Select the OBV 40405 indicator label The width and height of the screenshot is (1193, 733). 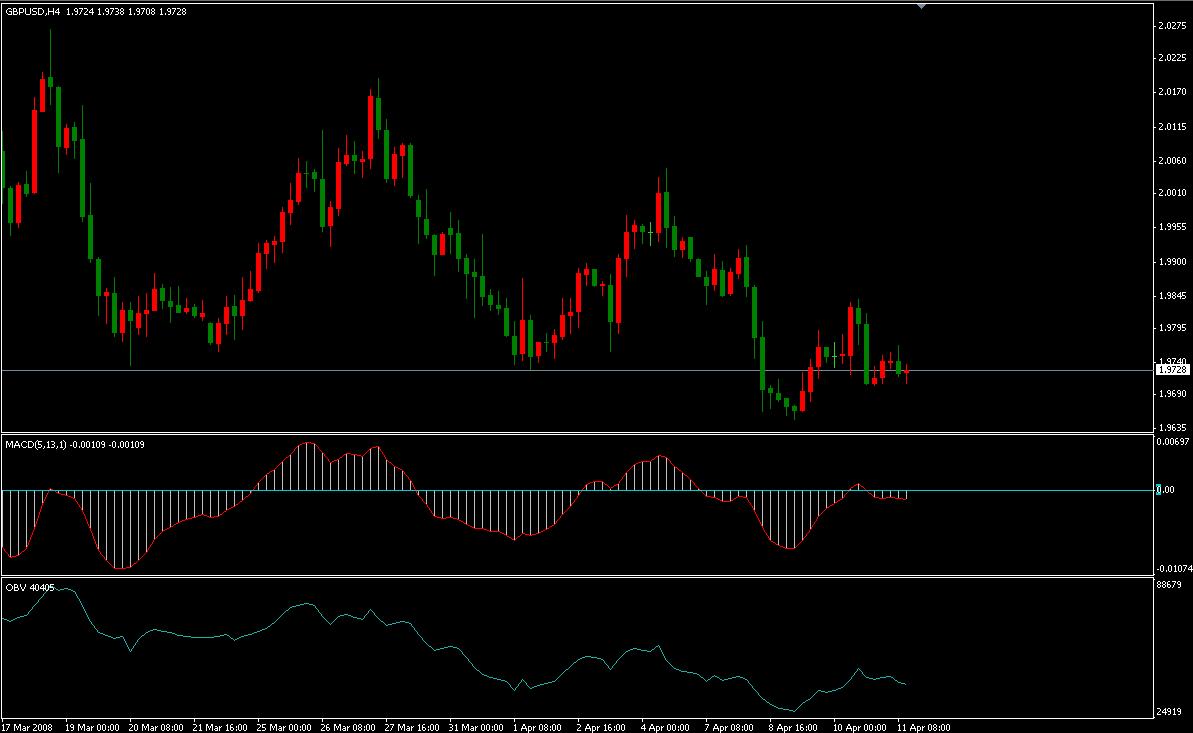click(30, 588)
